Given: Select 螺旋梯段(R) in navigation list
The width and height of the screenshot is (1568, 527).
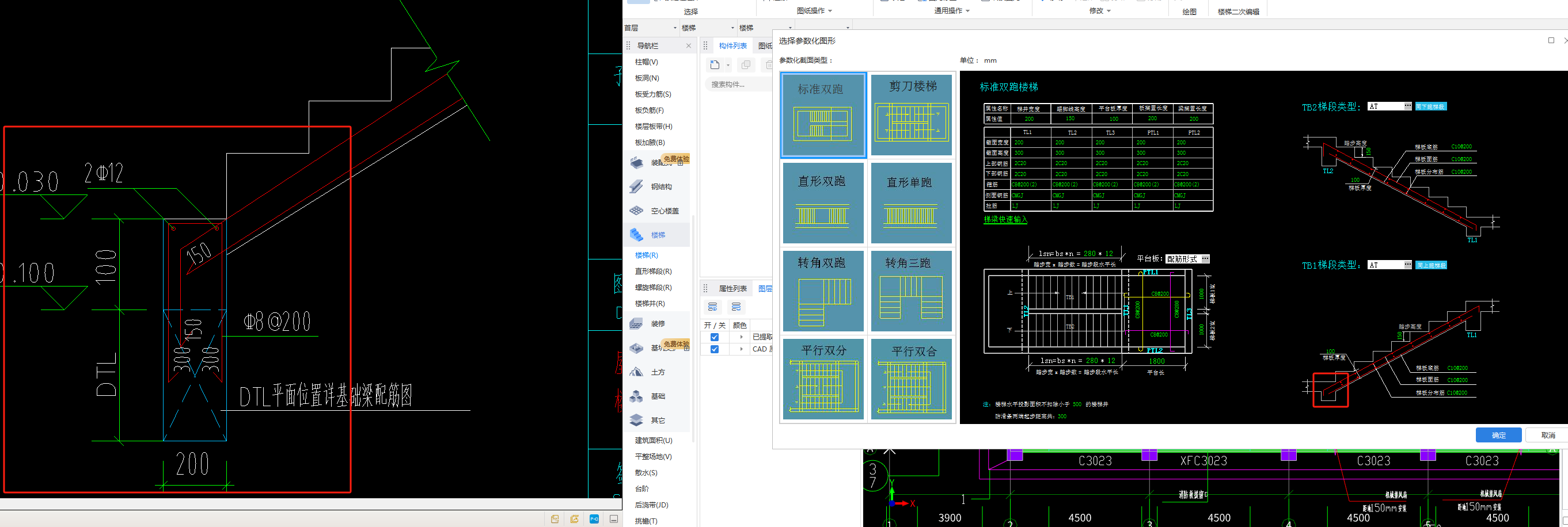Looking at the screenshot, I should point(653,288).
